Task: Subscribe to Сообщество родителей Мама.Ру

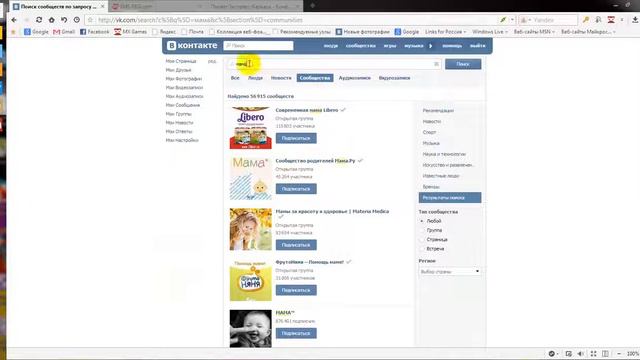Action: click(x=296, y=189)
